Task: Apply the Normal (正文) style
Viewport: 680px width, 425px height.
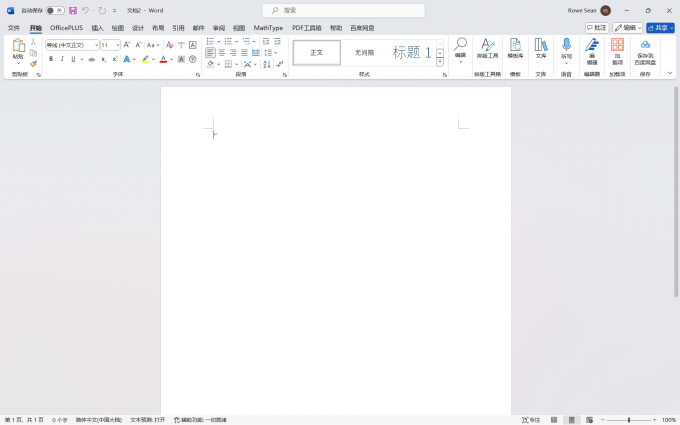Action: click(x=317, y=52)
